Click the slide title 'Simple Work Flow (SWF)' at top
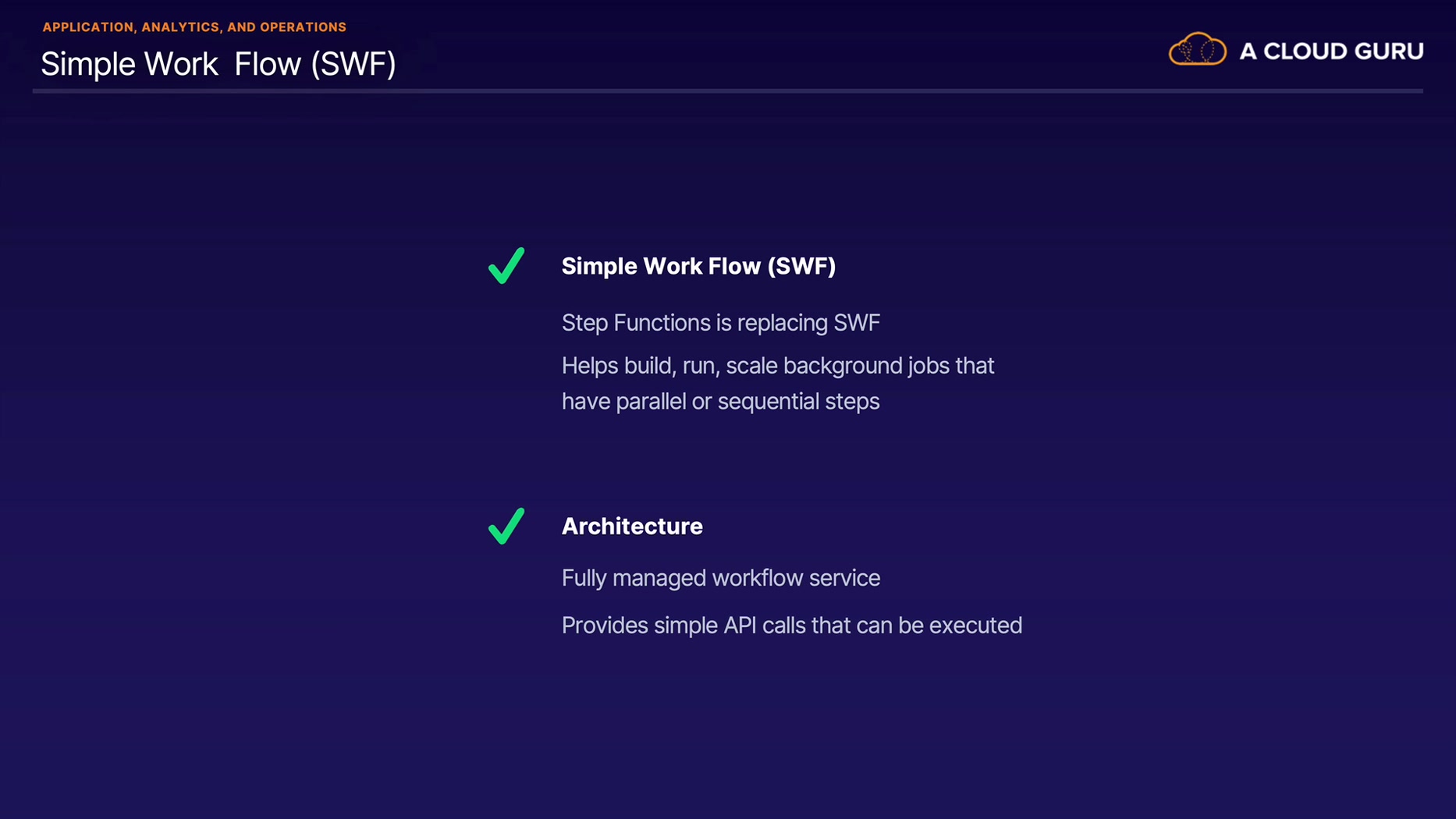The height and width of the screenshot is (819, 1456). coord(218,64)
